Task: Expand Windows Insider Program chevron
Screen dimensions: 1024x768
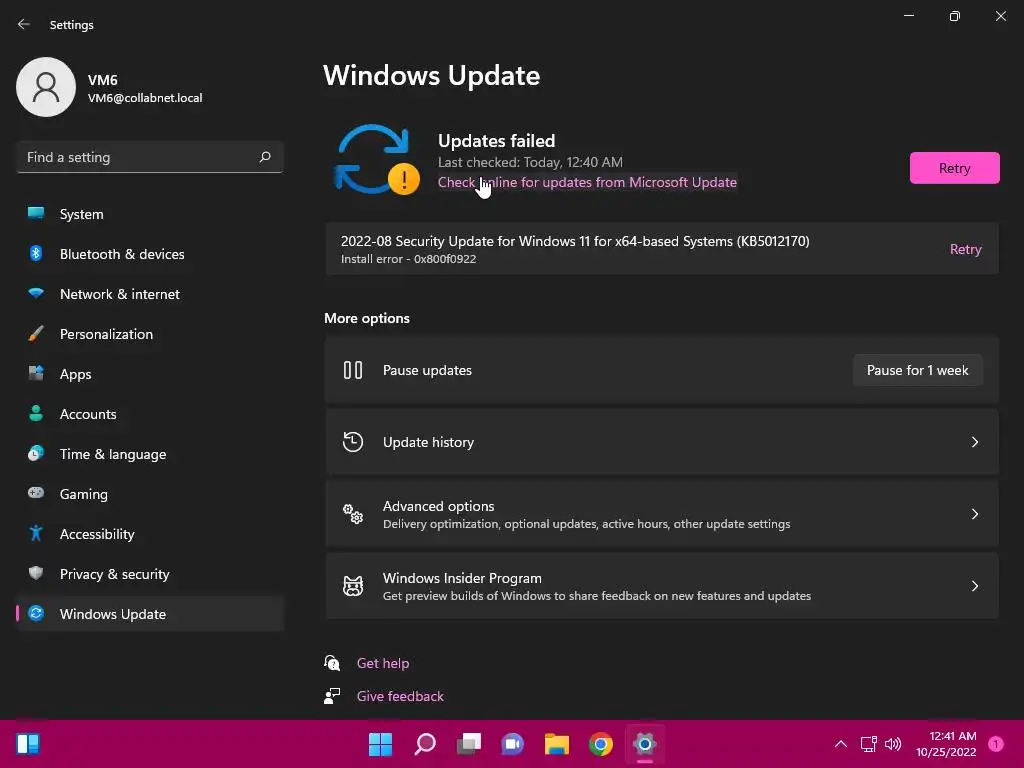Action: (x=974, y=586)
